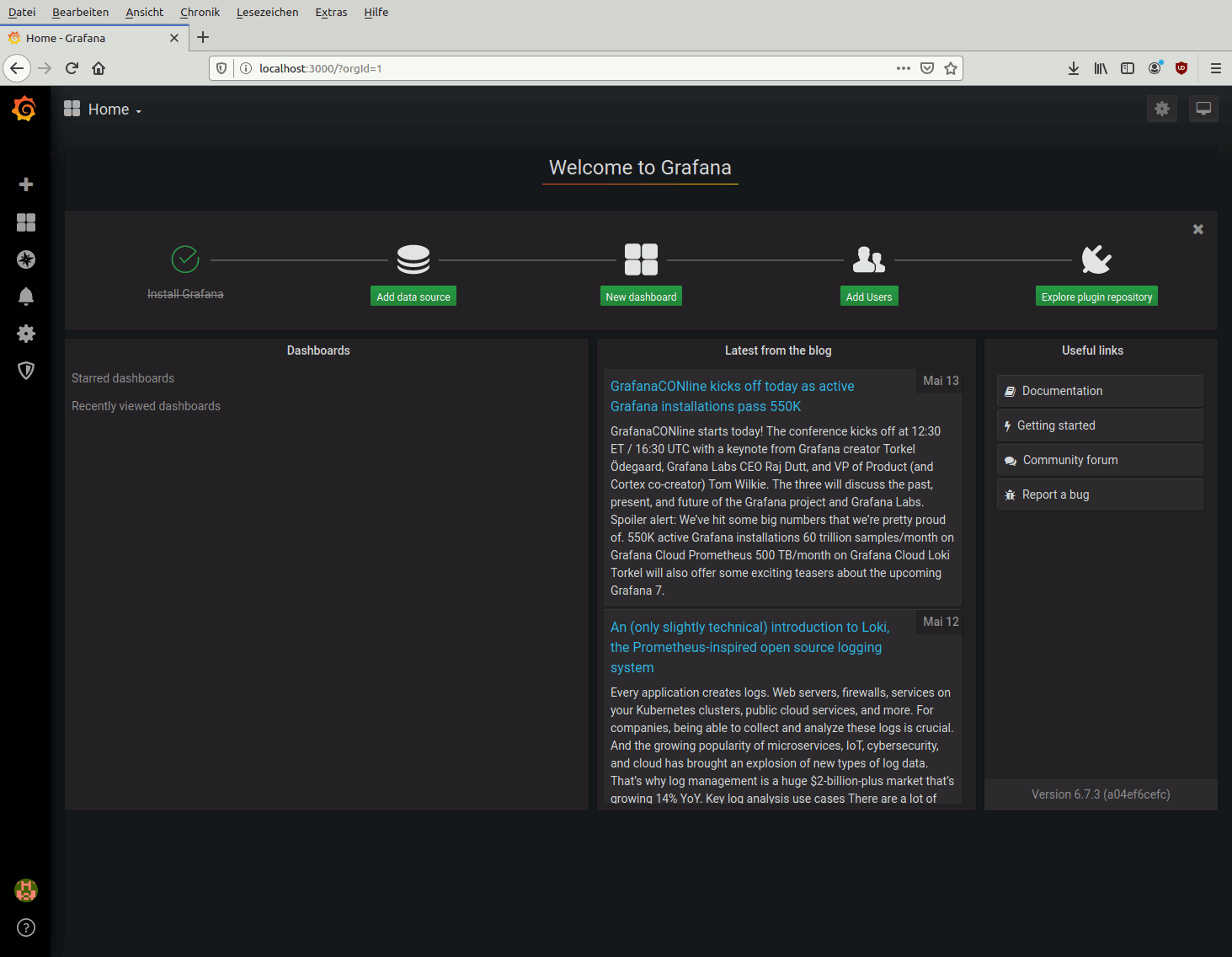Image resolution: width=1232 pixels, height=957 pixels.
Task: Open the Explore compass icon
Action: click(x=26, y=259)
